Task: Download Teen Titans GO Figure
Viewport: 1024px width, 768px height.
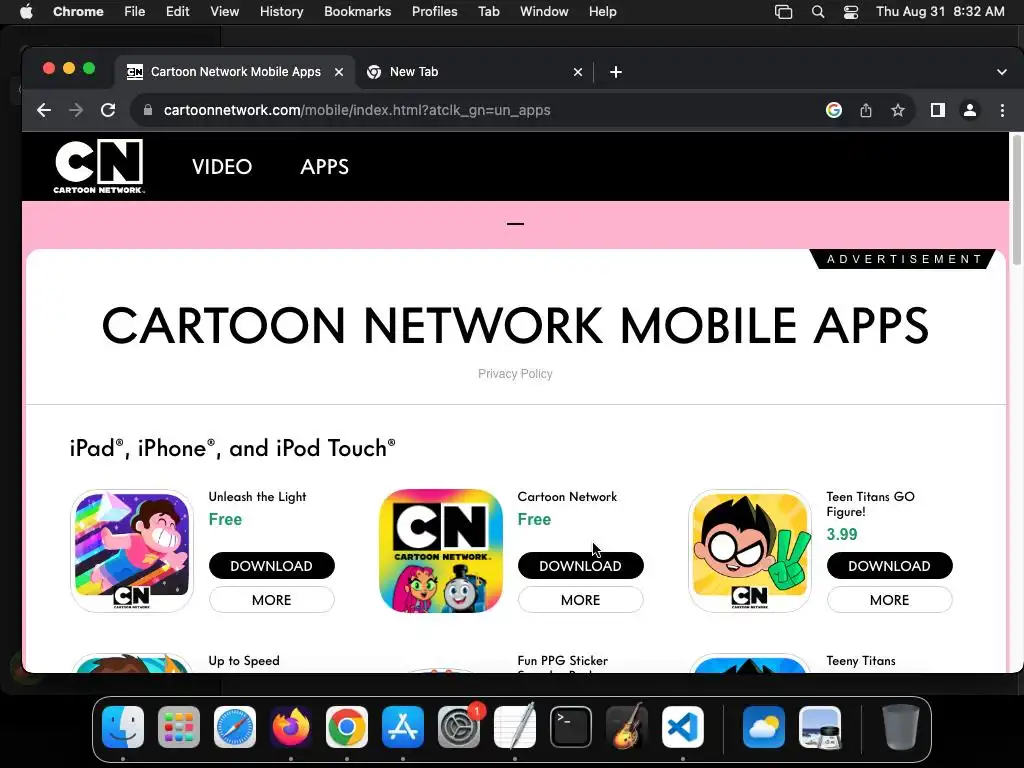Action: click(x=889, y=566)
